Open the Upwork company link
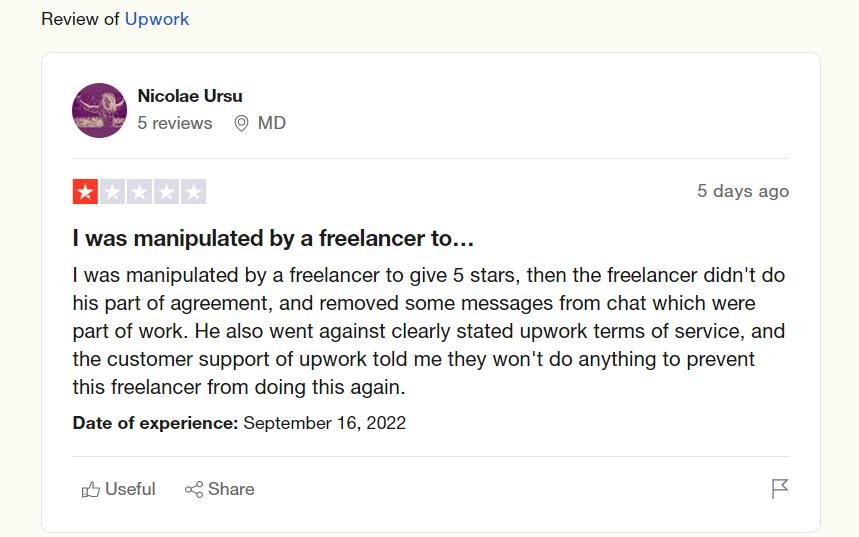The height and width of the screenshot is (537, 859). click(x=156, y=18)
